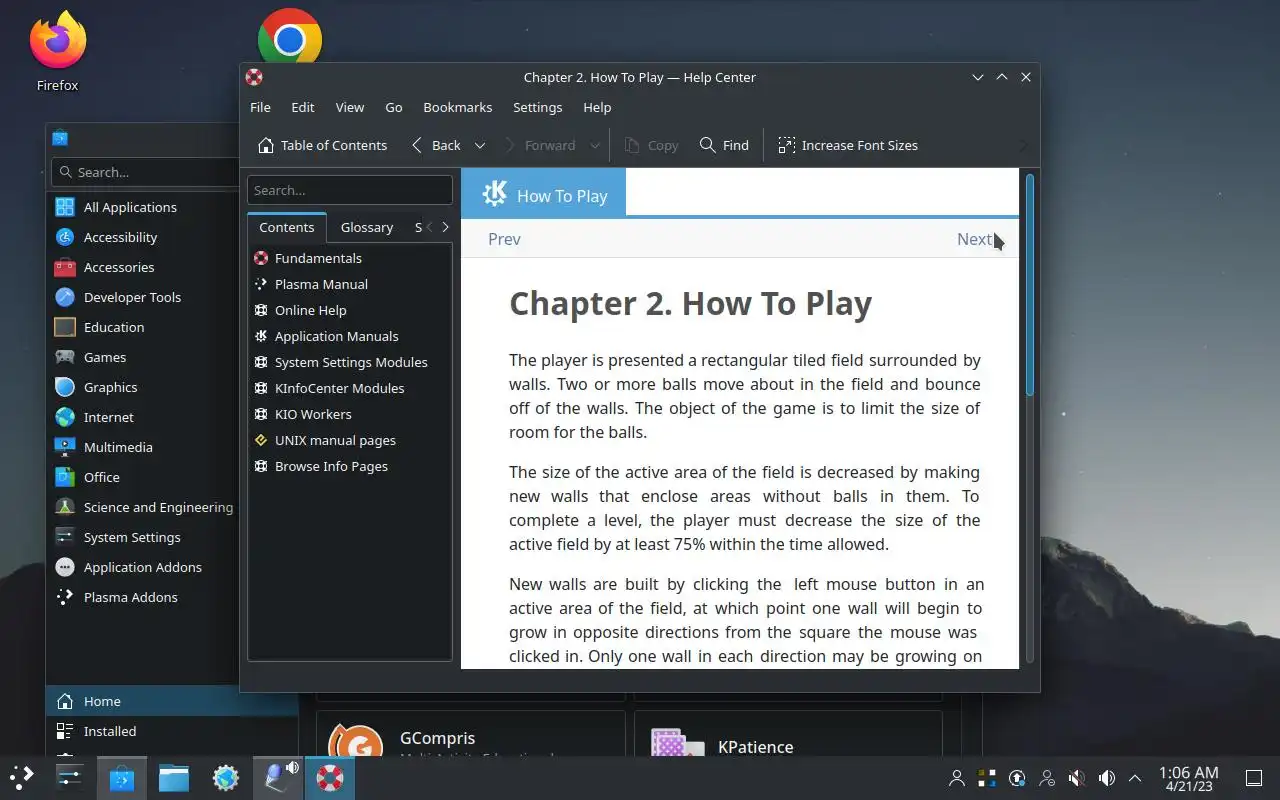Screen dimensions: 1280x800
Task: Click the Prev link on the help page
Action: point(504,239)
